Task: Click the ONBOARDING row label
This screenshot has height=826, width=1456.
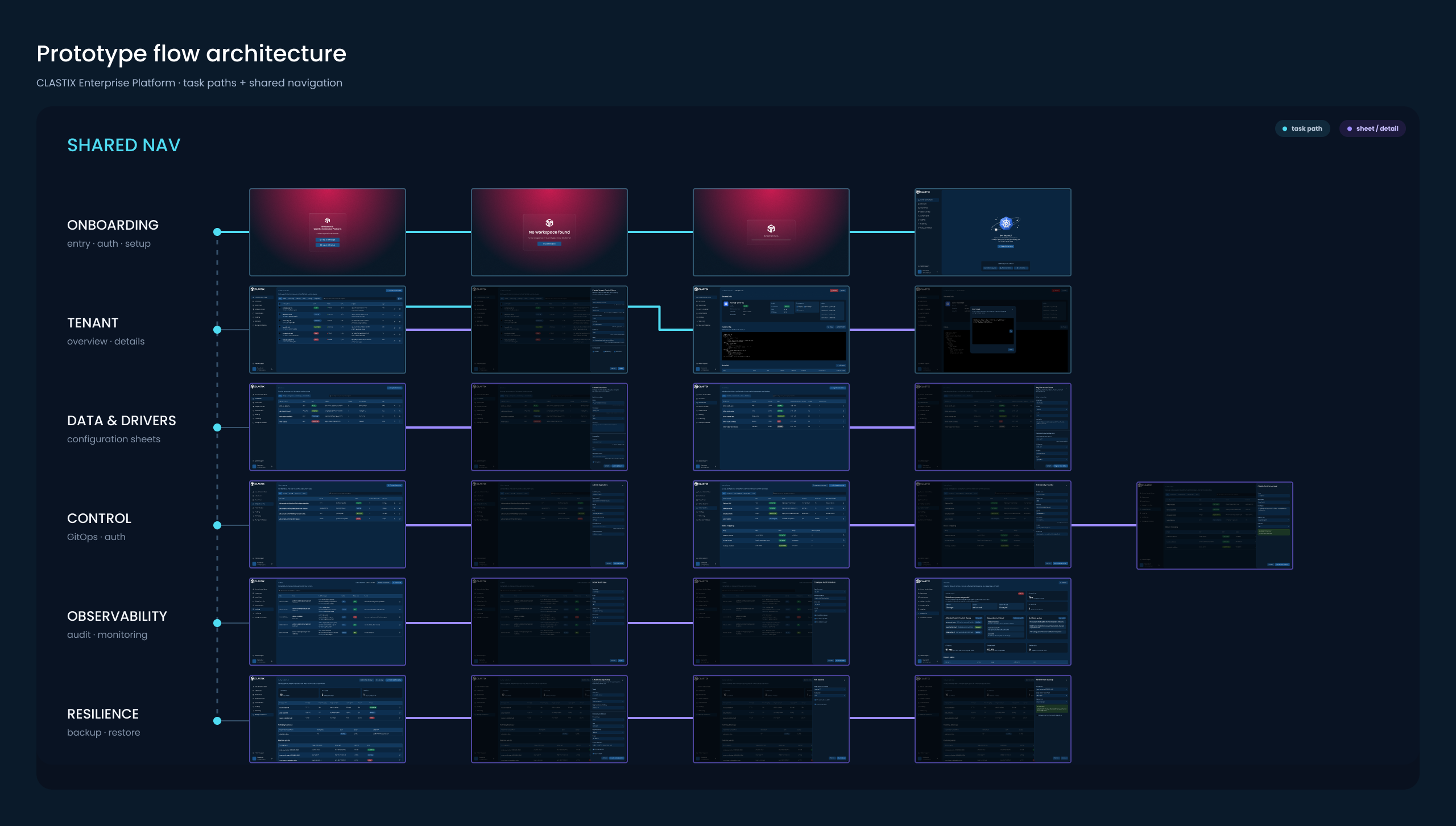Action: (113, 225)
